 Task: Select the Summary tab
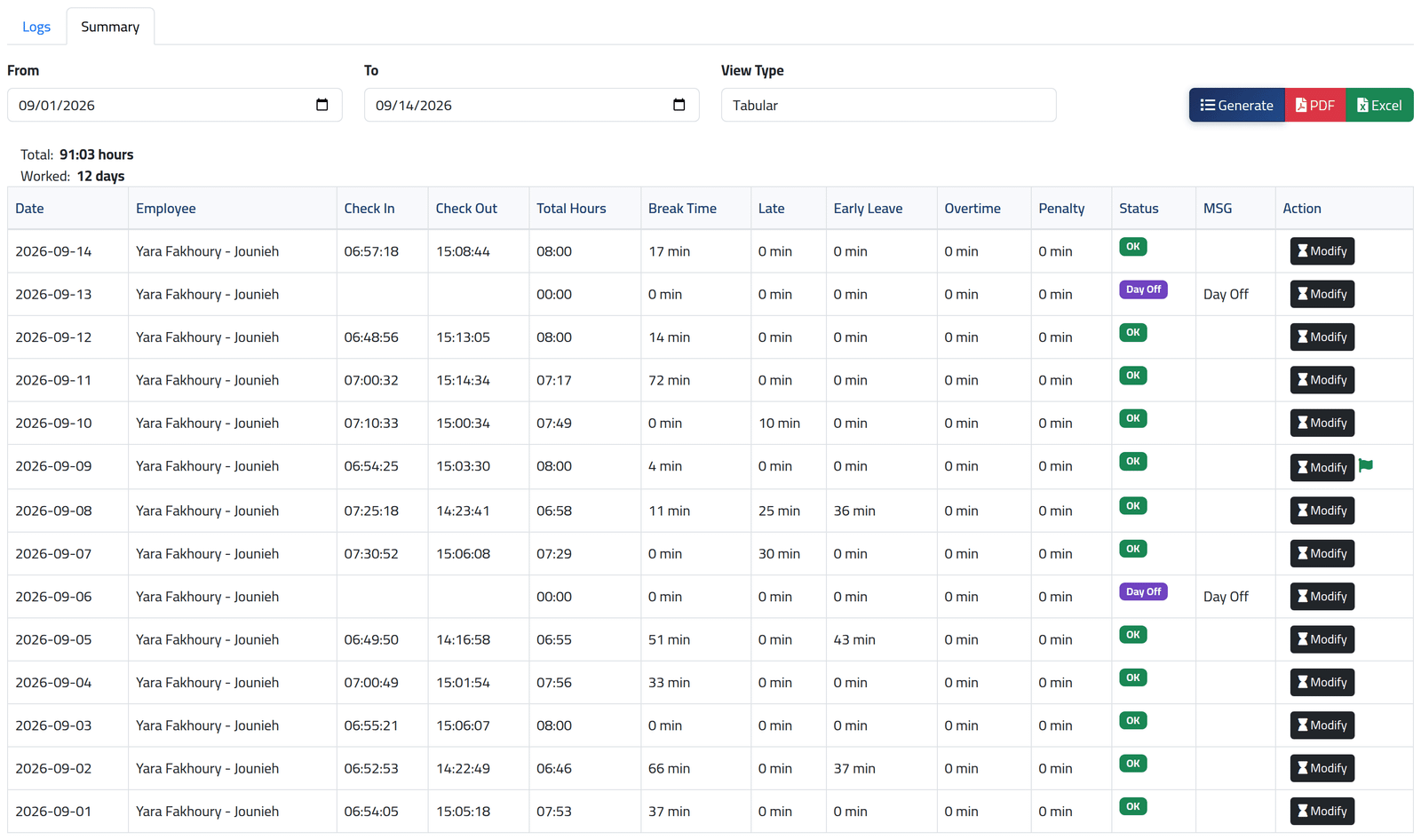[x=110, y=27]
